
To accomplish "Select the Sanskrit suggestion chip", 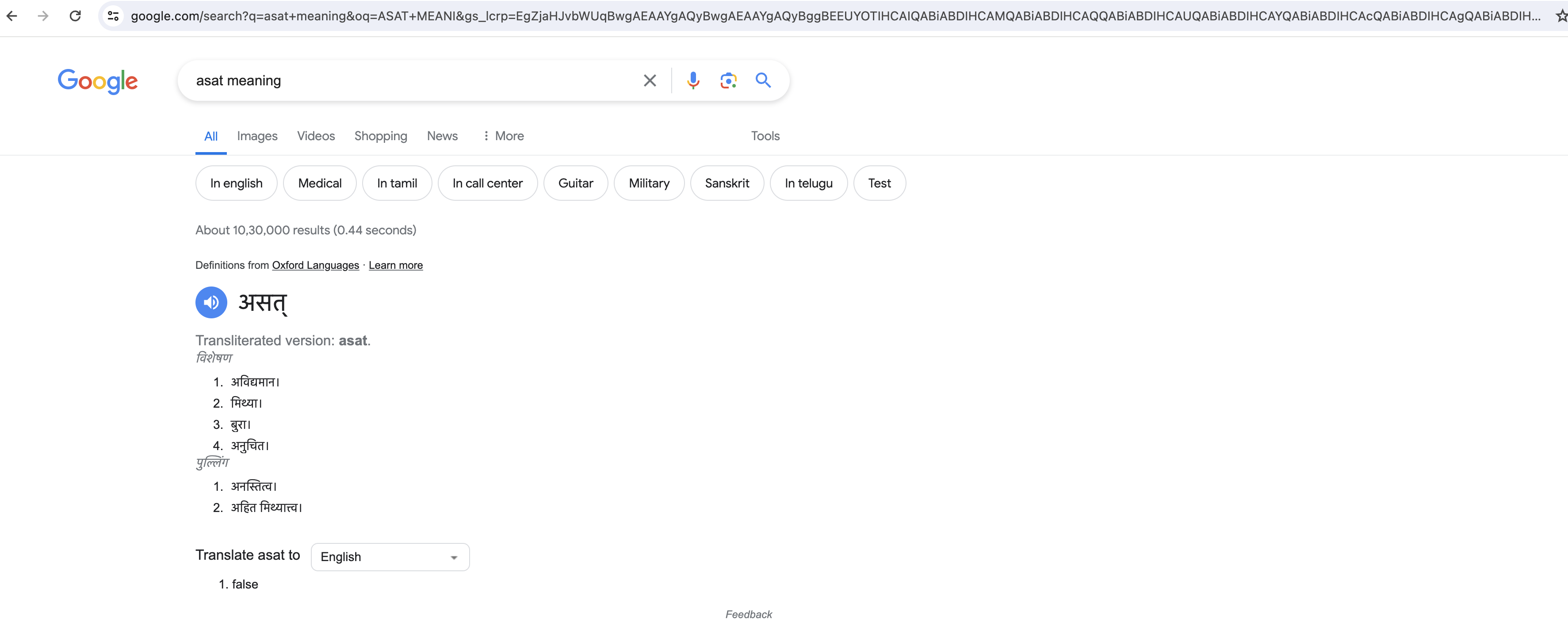I will pyautogui.click(x=727, y=183).
